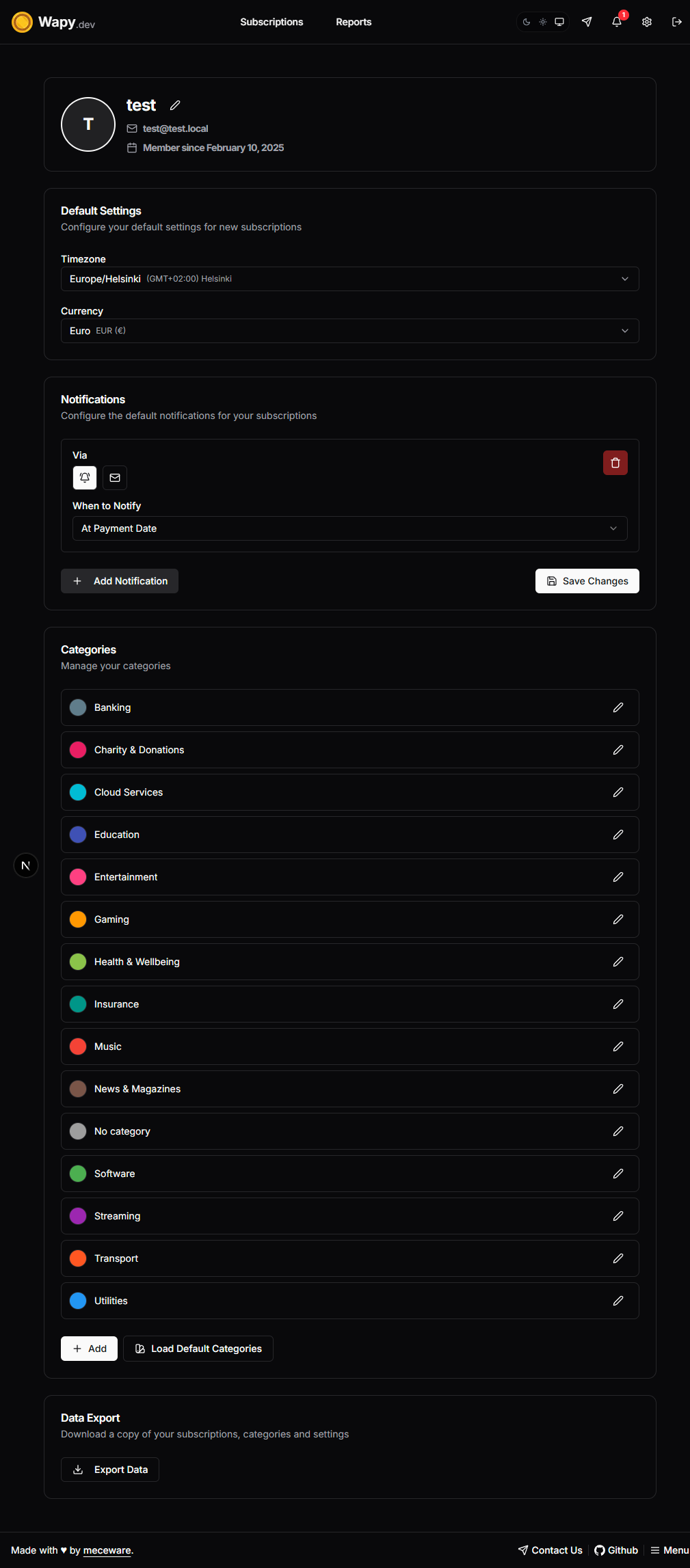Viewport: 690px width, 1568px height.
Task: Expand the Timezone dropdown
Action: pyautogui.click(x=350, y=279)
